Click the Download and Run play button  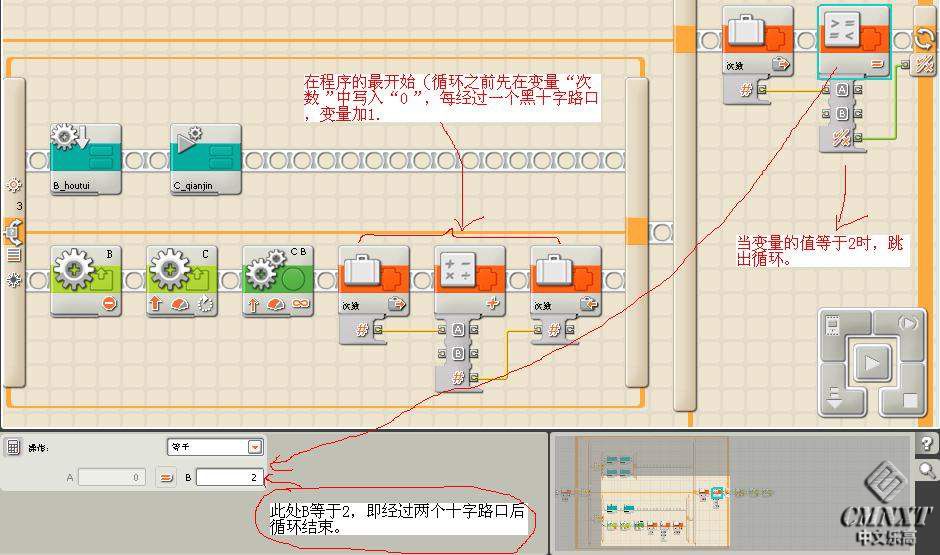pyautogui.click(x=871, y=363)
